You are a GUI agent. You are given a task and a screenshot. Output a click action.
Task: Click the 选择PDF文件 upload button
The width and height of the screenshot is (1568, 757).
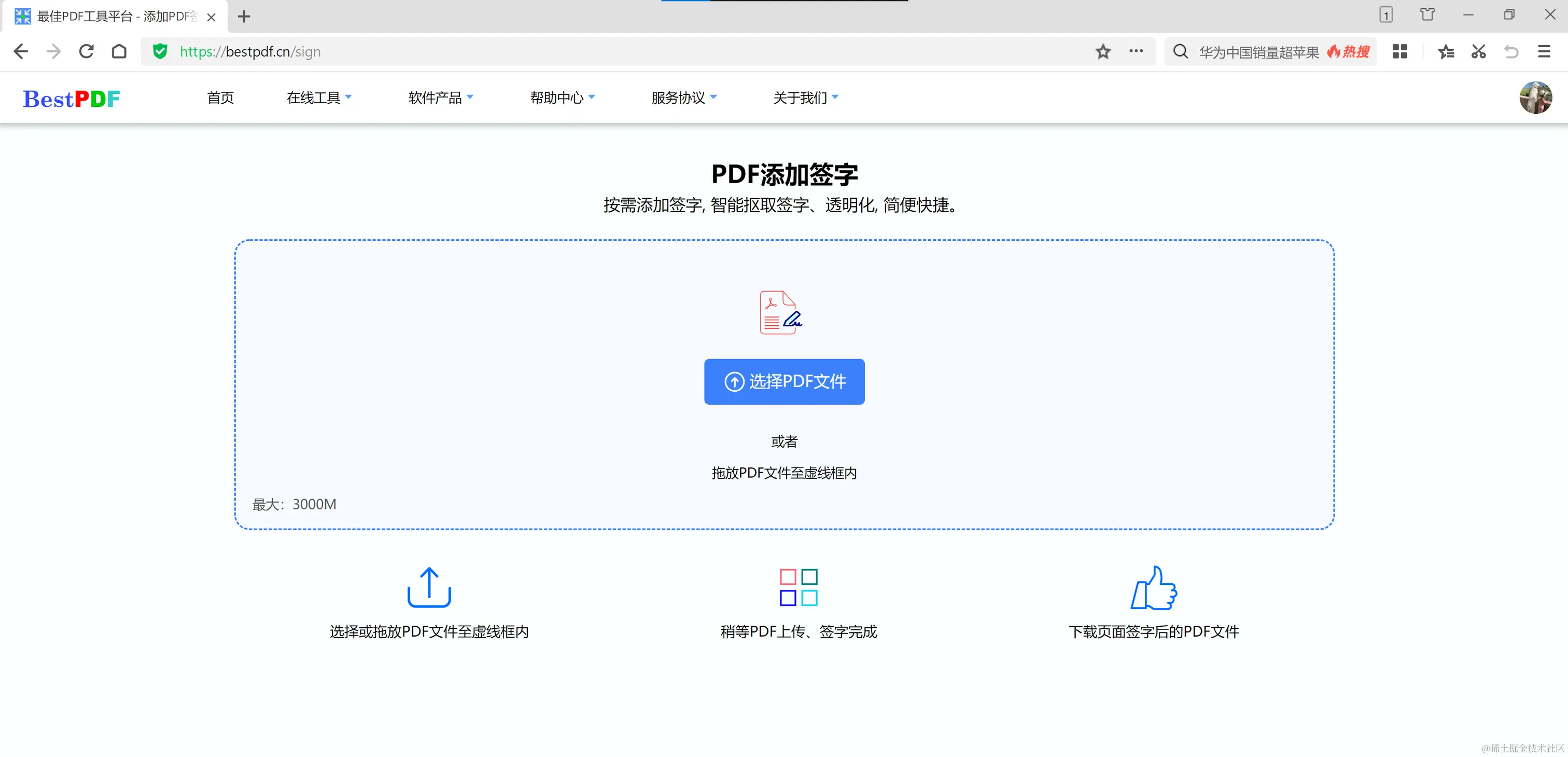pyautogui.click(x=784, y=382)
